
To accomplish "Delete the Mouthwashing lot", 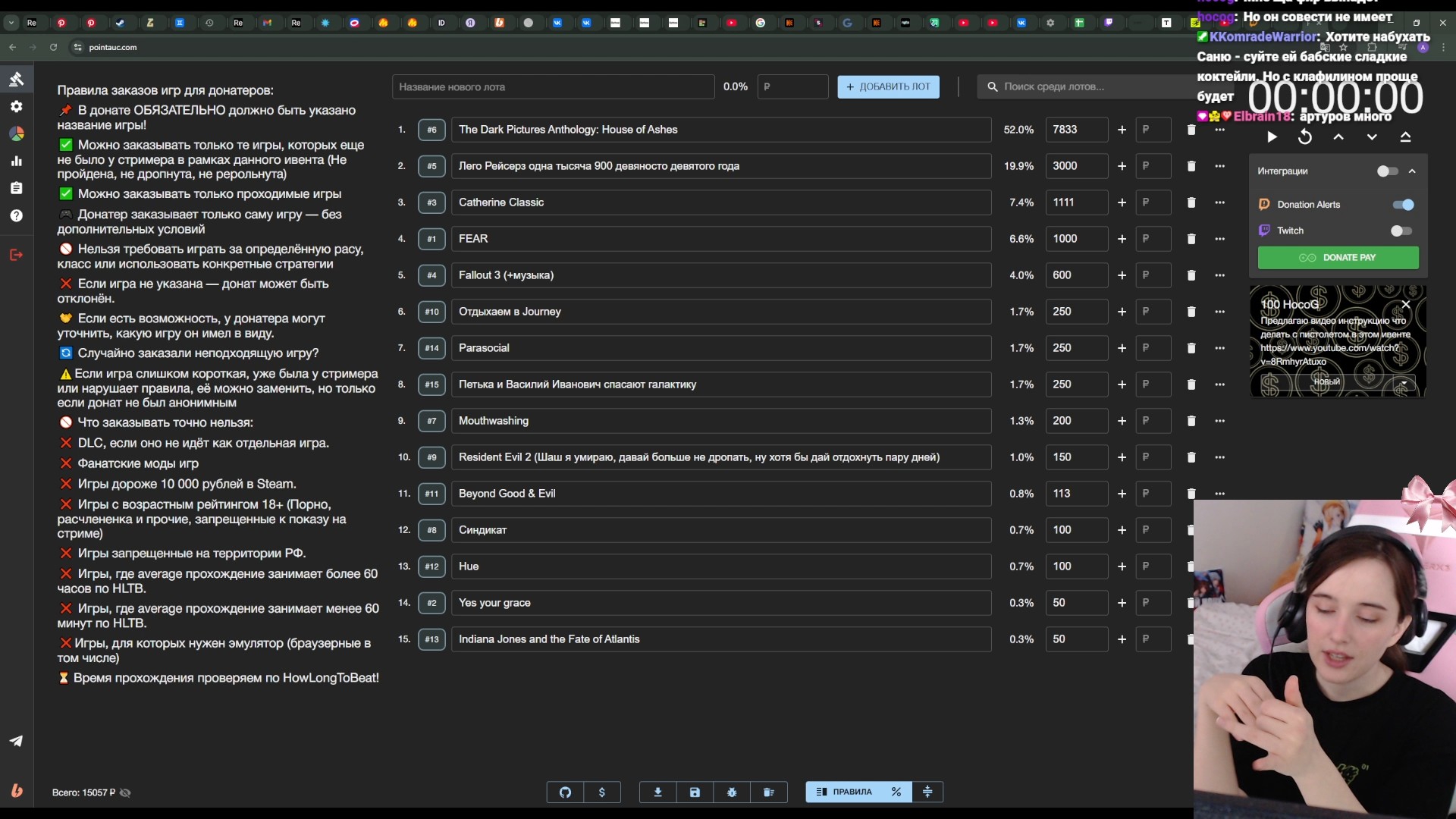I will [1191, 421].
